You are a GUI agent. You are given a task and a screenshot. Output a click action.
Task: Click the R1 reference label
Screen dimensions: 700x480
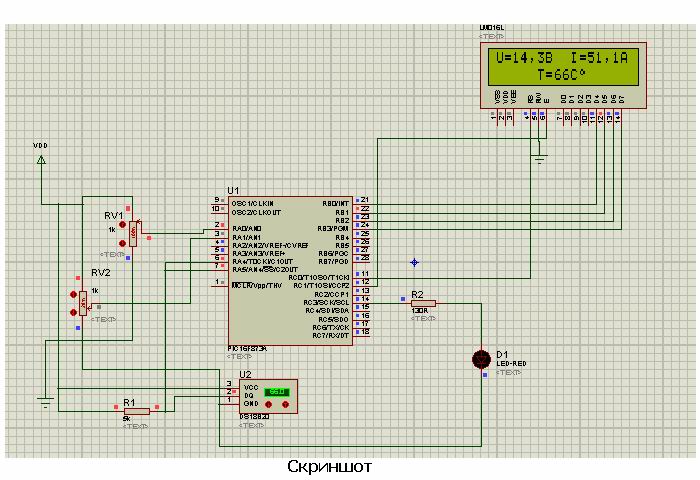[x=129, y=402]
